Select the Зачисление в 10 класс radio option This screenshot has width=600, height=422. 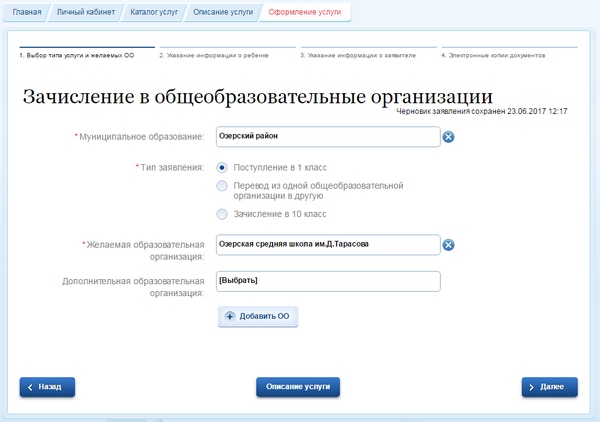coord(222,214)
